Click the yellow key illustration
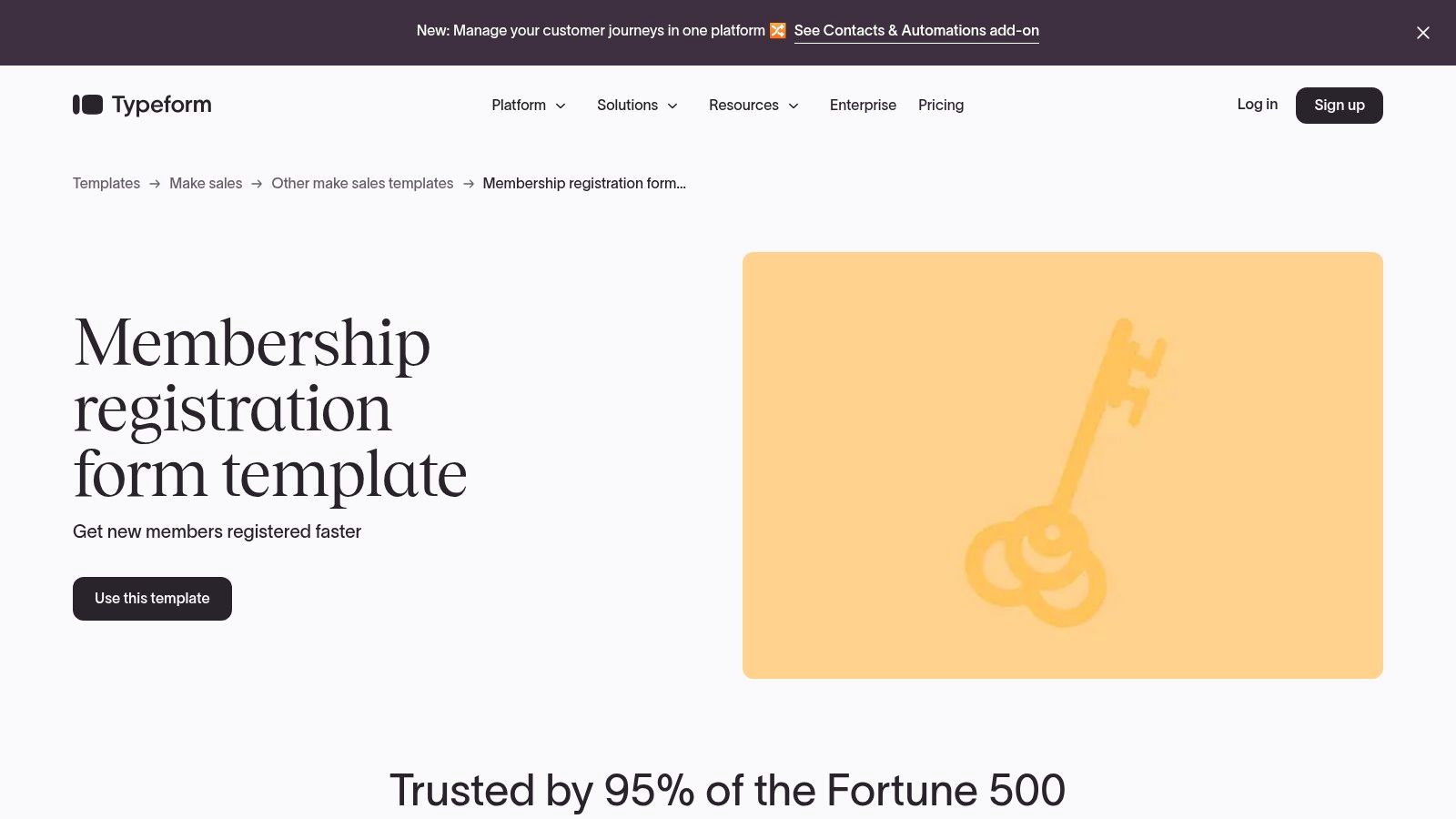 1062,464
